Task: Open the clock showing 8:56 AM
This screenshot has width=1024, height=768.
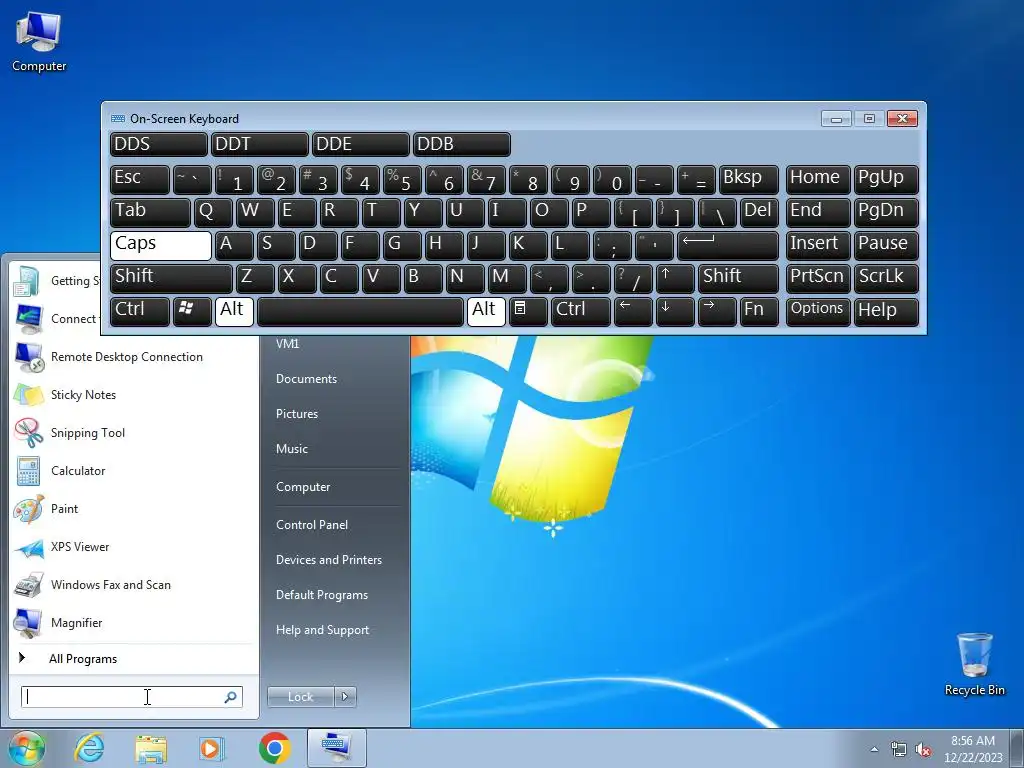Action: coord(973,749)
